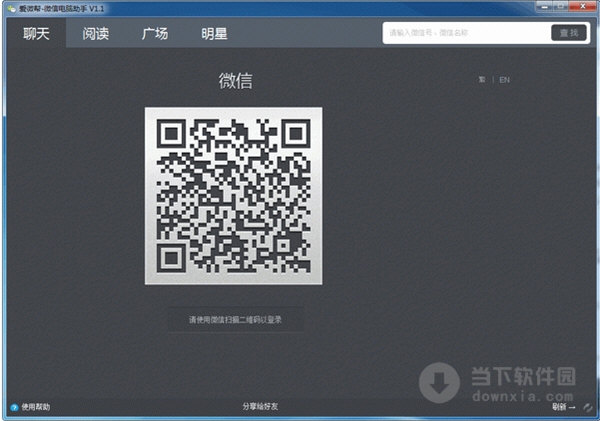
Task: Open the 使用帮助 help link
Action: (36, 407)
